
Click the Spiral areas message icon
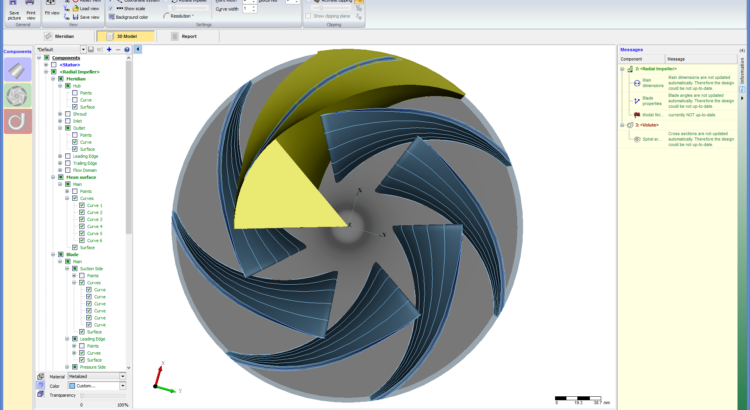coord(637,139)
